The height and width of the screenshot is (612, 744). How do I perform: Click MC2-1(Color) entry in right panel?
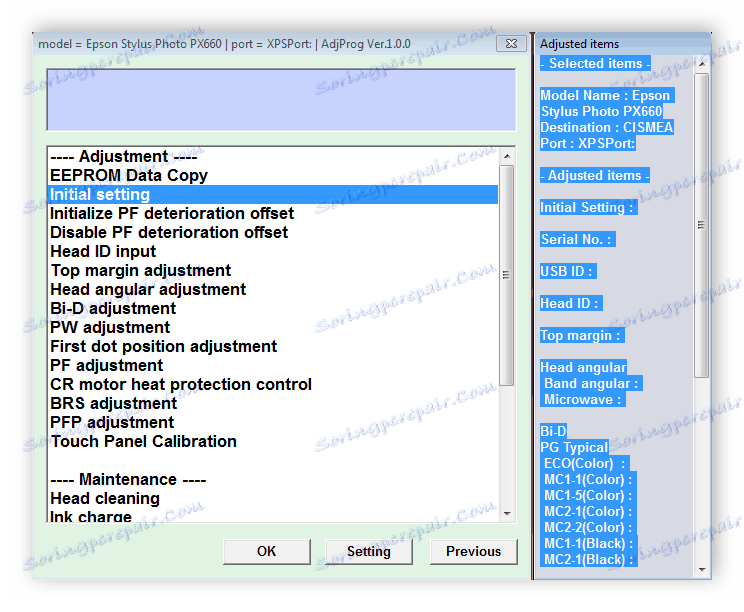pyautogui.click(x=588, y=511)
